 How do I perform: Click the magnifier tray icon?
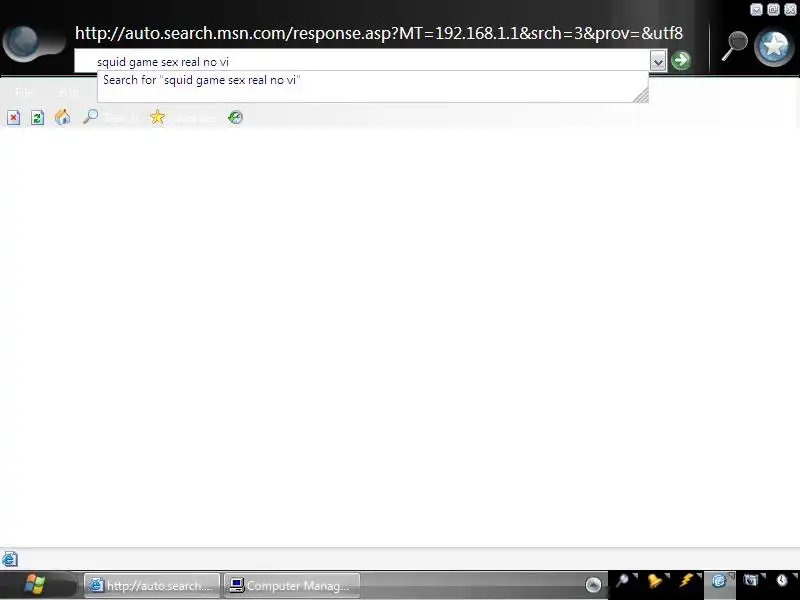622,581
